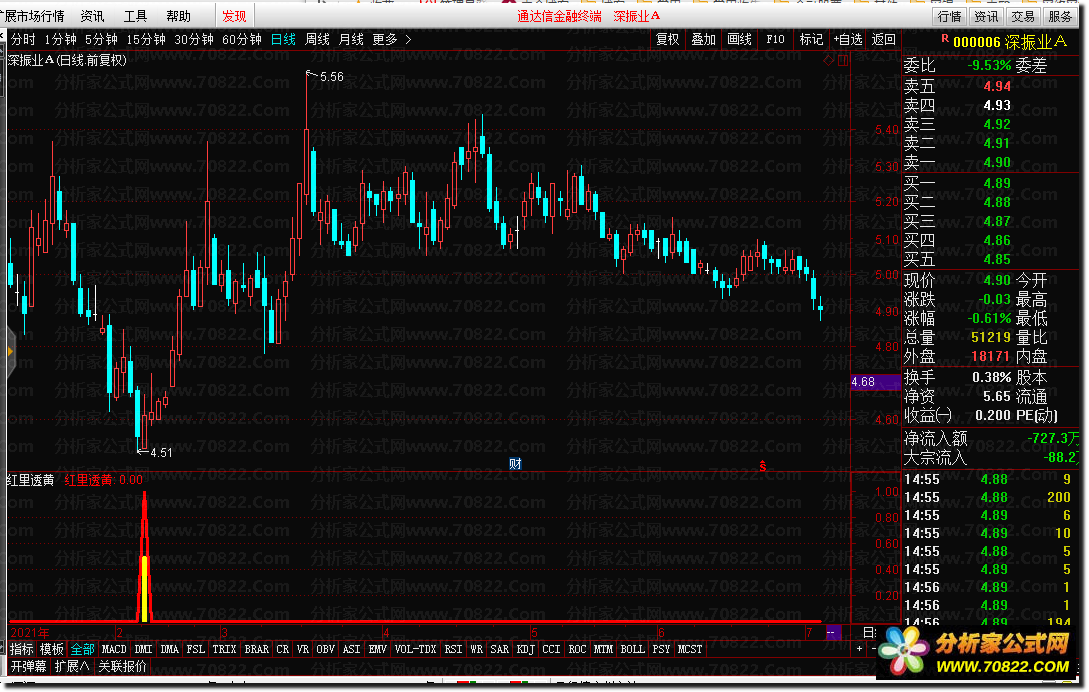Image resolution: width=1089 pixels, height=692 pixels.
Task: Click the 财 financial marker on chart
Action: pos(515,463)
